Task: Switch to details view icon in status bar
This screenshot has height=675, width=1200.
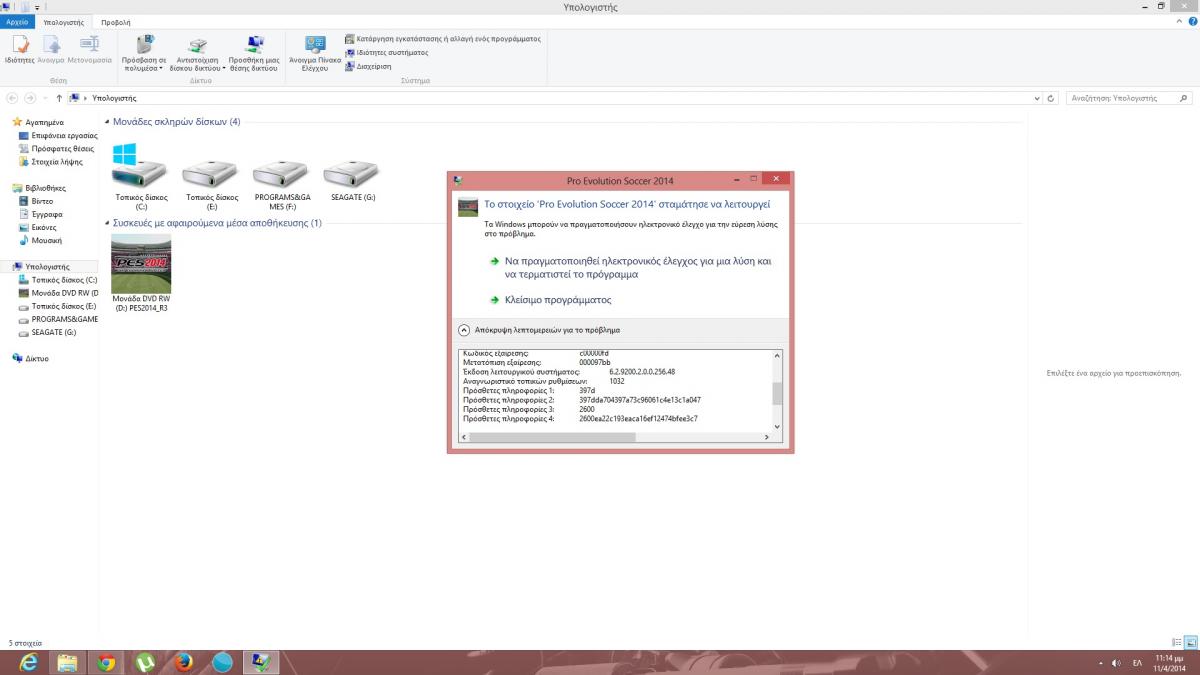Action: pyautogui.click(x=1177, y=643)
